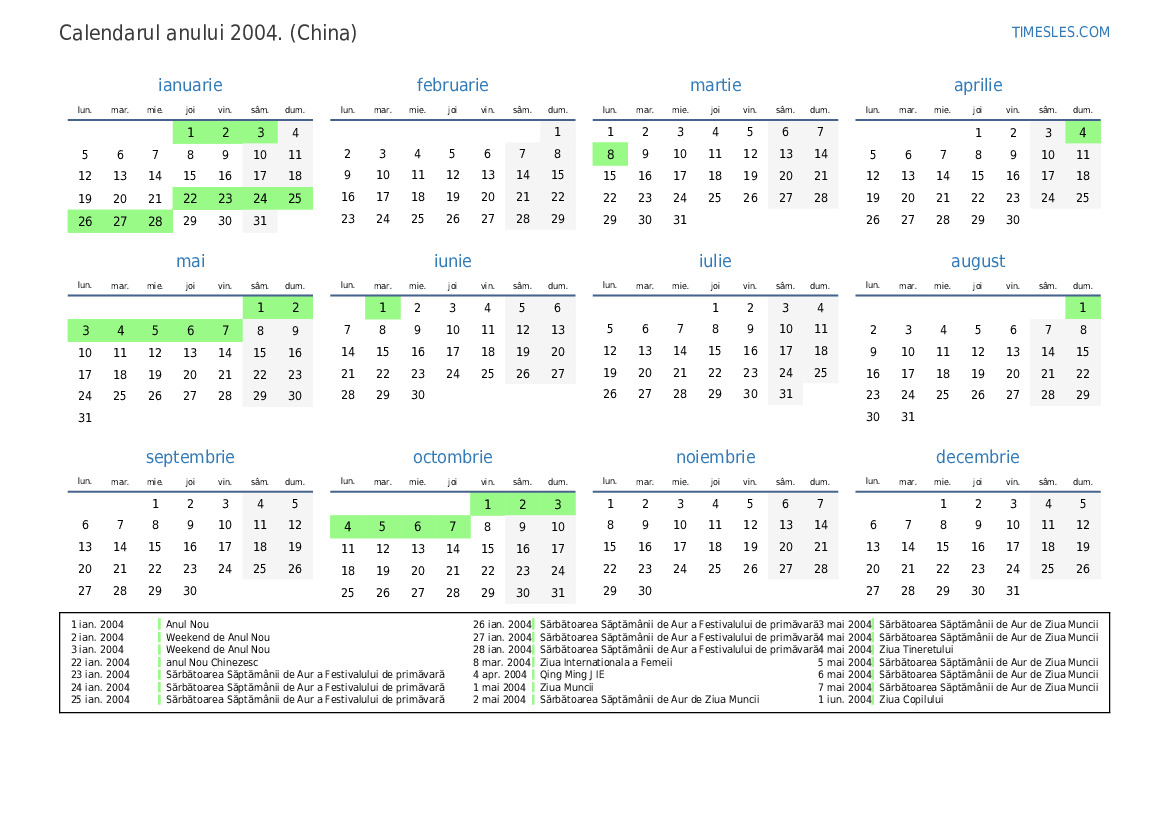Image resolution: width=1169 pixels, height=827 pixels.
Task: Click green marker beside Ziua Internationala a Femeii
Action: coord(535,662)
